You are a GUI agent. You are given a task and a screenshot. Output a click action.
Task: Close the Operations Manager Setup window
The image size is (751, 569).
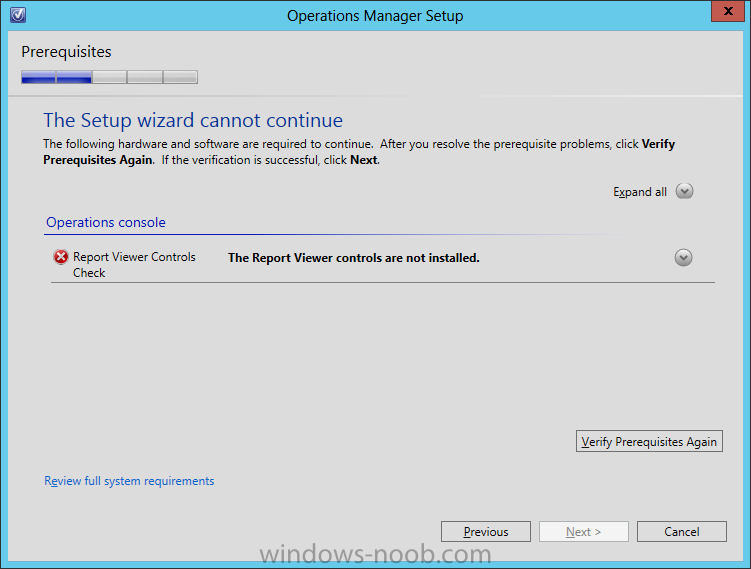tap(728, 11)
